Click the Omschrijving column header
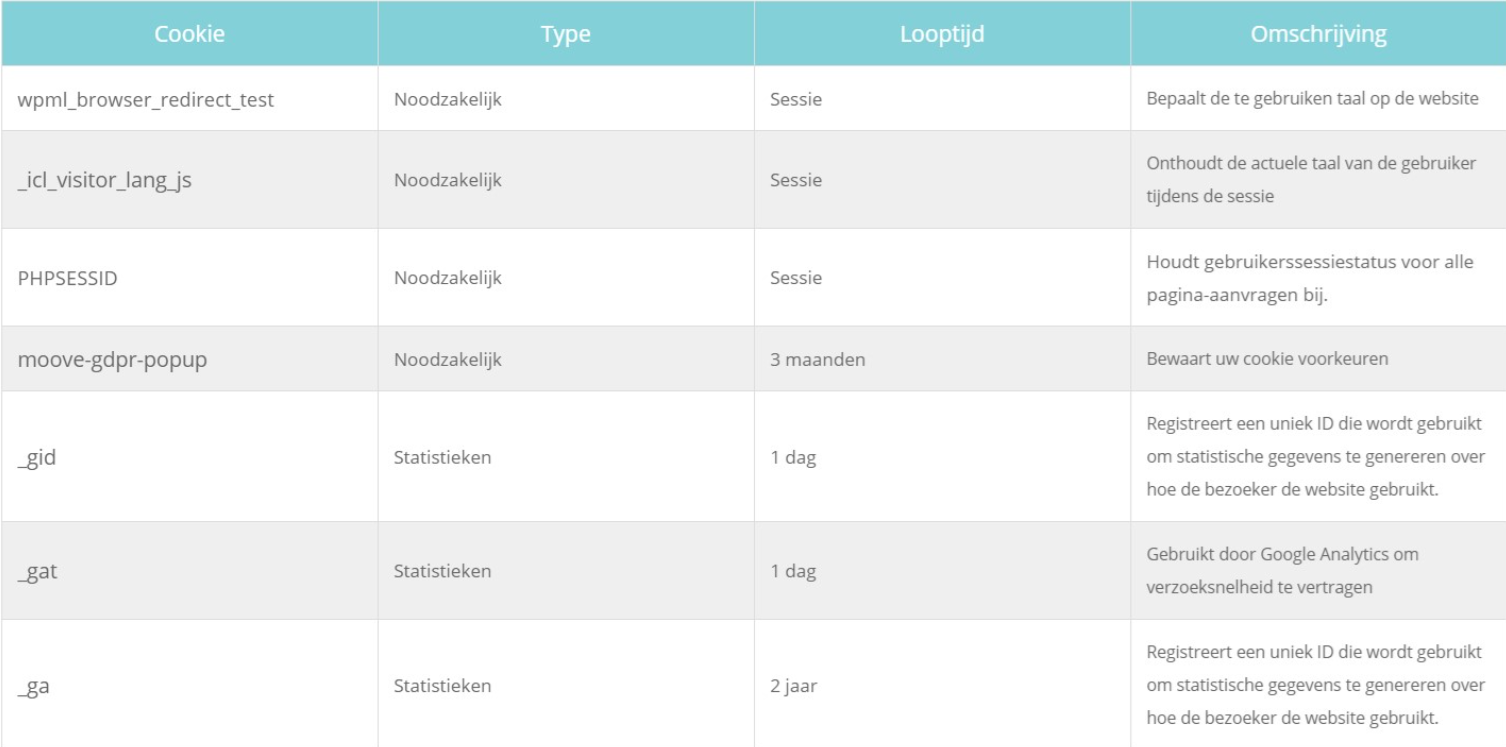This screenshot has height=747, width=1506. pyautogui.click(x=1318, y=34)
